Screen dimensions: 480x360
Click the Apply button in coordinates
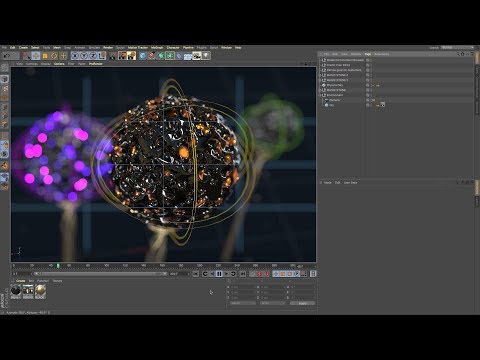point(302,303)
